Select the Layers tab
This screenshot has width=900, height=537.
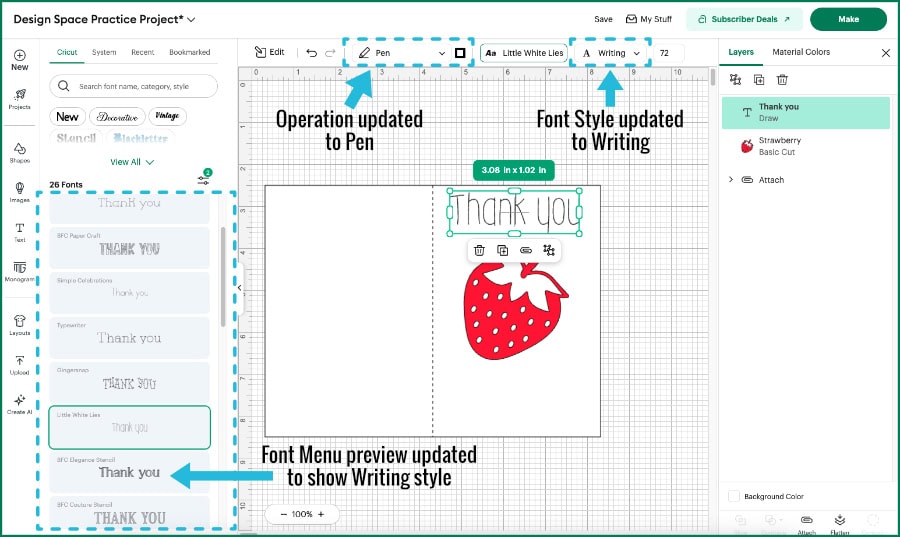click(x=741, y=52)
